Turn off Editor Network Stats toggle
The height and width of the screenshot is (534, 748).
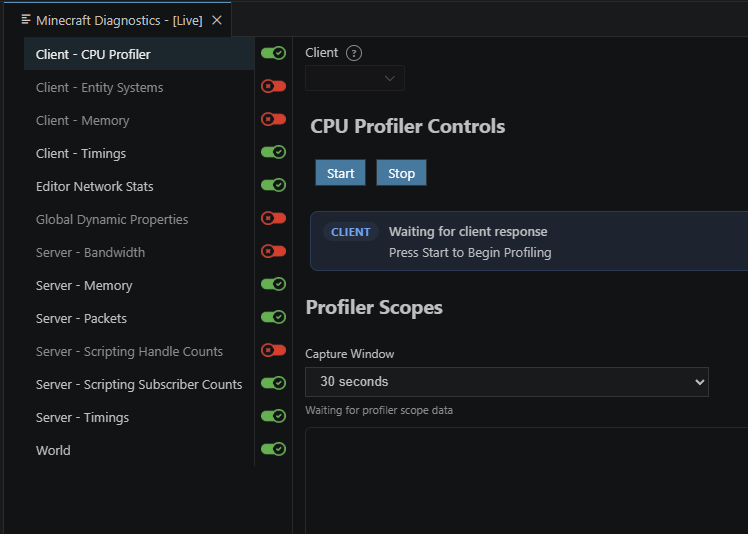pos(273,185)
